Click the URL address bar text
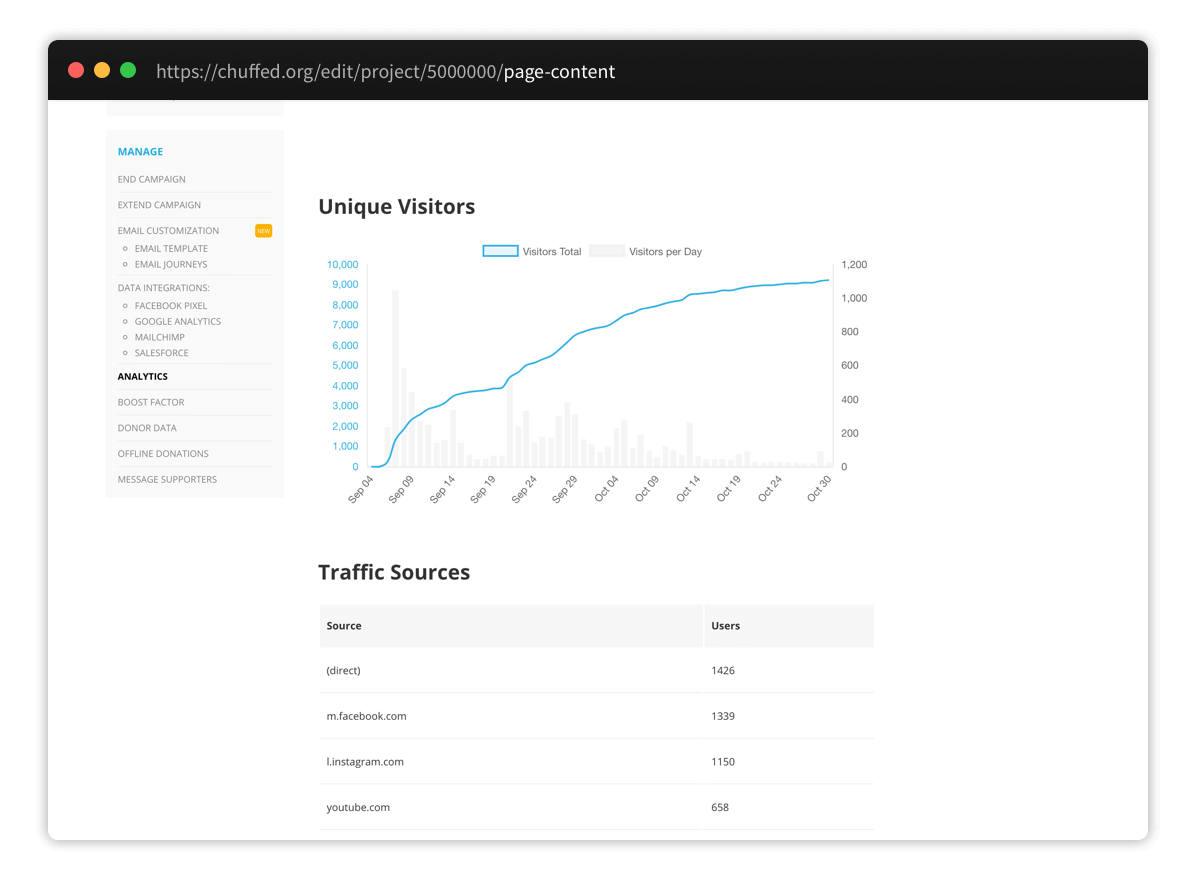 [385, 71]
